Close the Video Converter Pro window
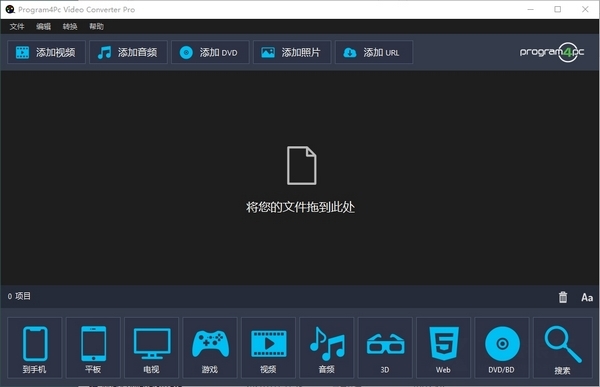Viewport: 600px width, 387px height. coord(585,9)
